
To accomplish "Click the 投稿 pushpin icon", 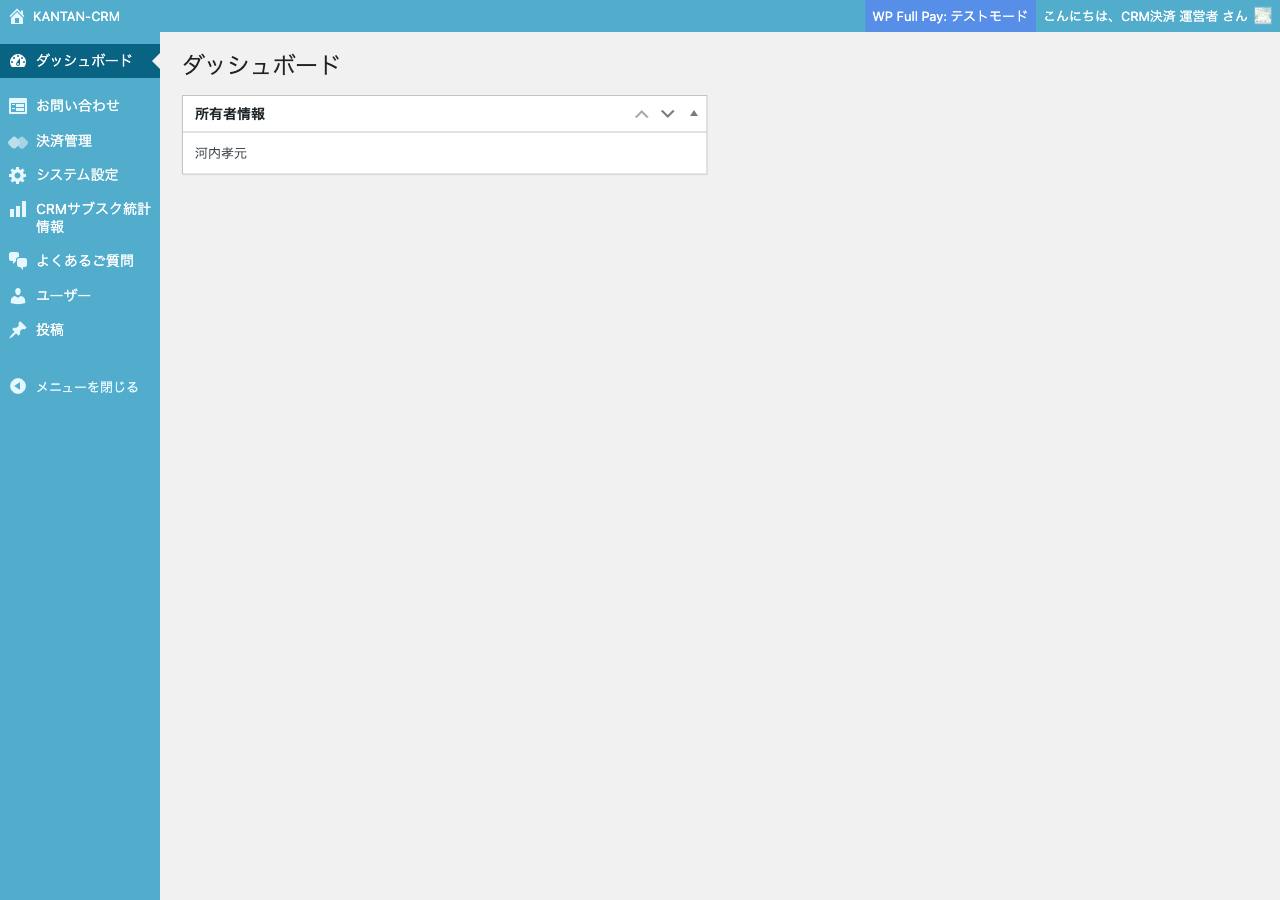I will (18, 329).
